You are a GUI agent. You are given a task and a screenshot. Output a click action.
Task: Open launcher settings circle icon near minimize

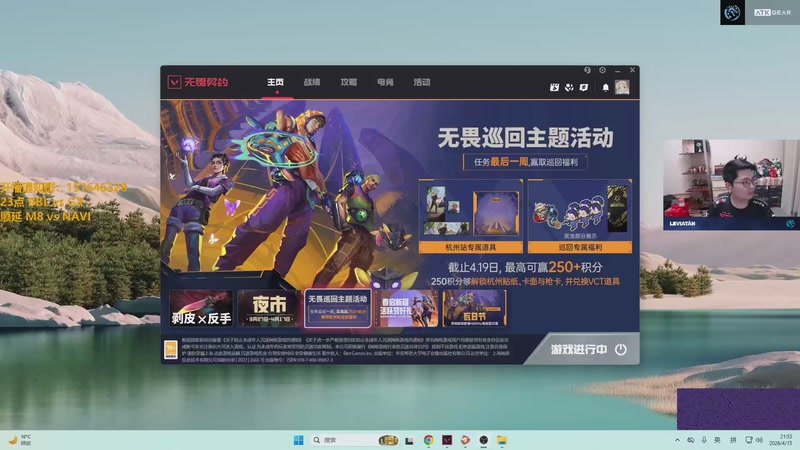pyautogui.click(x=603, y=70)
